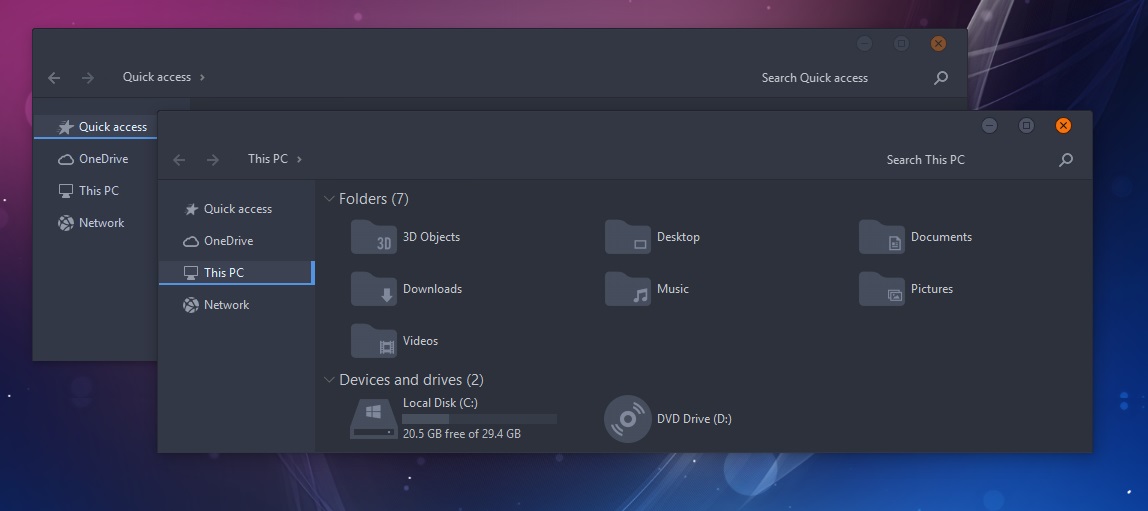Select the Local Disk (C:) drive icon
This screenshot has width=1148, height=511.
pos(374,419)
